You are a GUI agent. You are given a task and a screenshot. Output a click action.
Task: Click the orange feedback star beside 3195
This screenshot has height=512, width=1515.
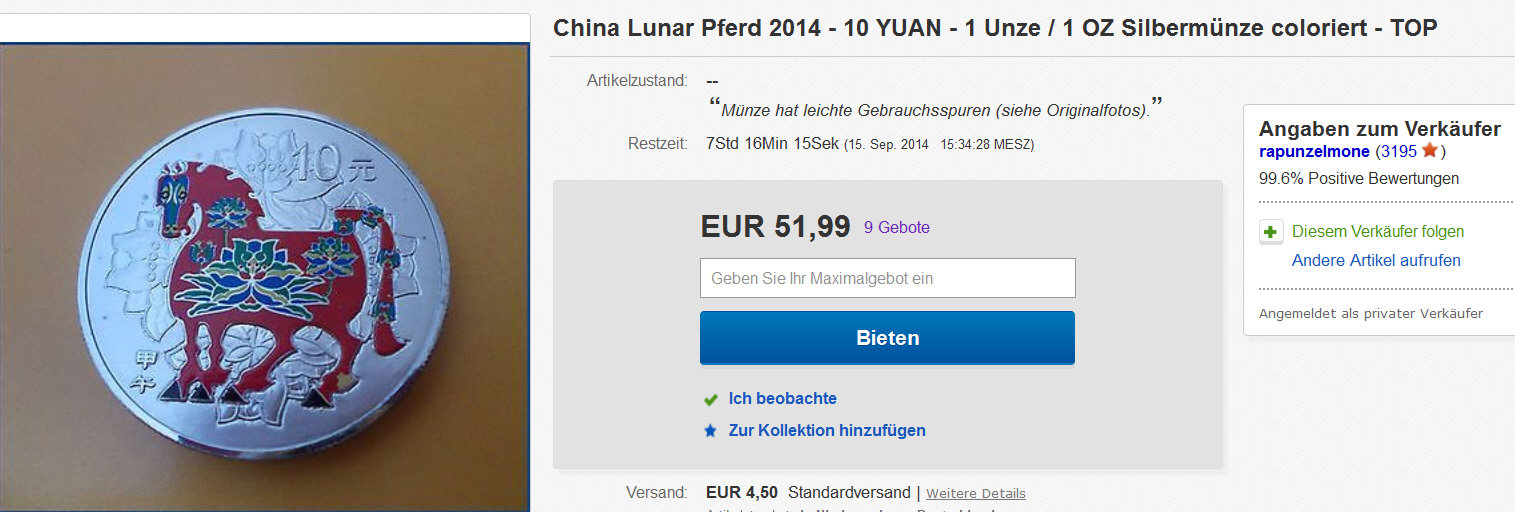click(x=1430, y=150)
